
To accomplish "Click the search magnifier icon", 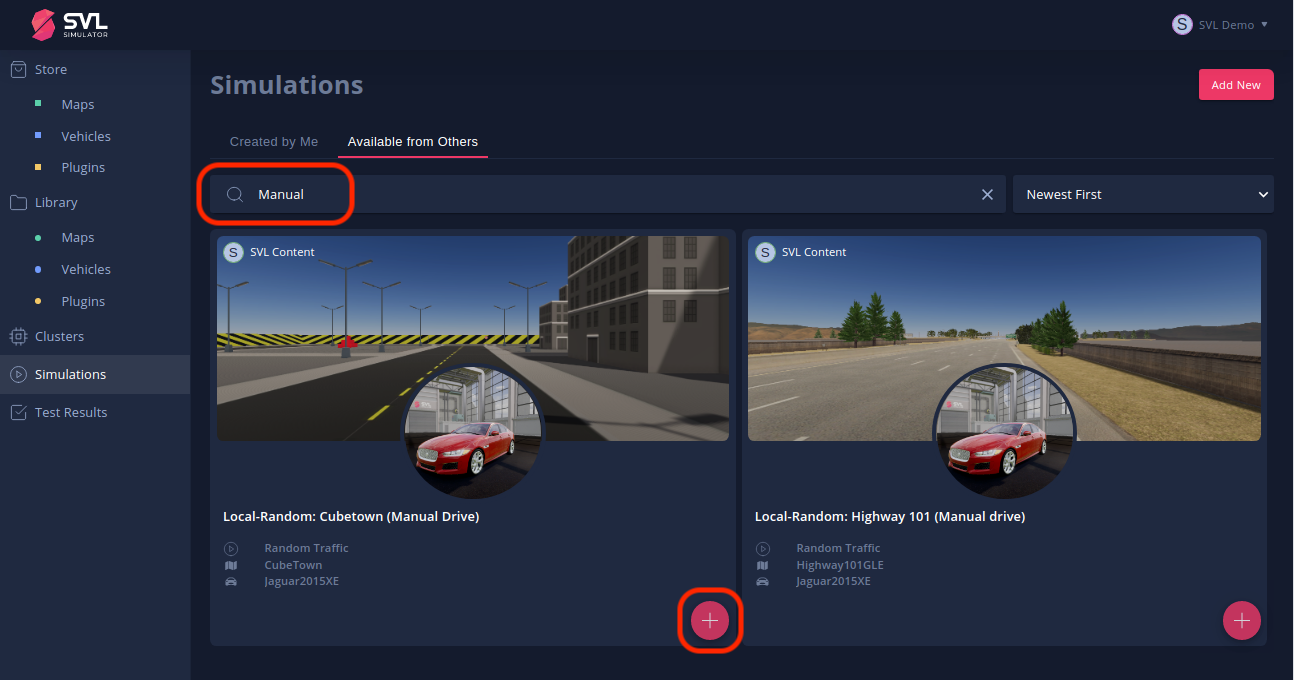I will point(235,194).
